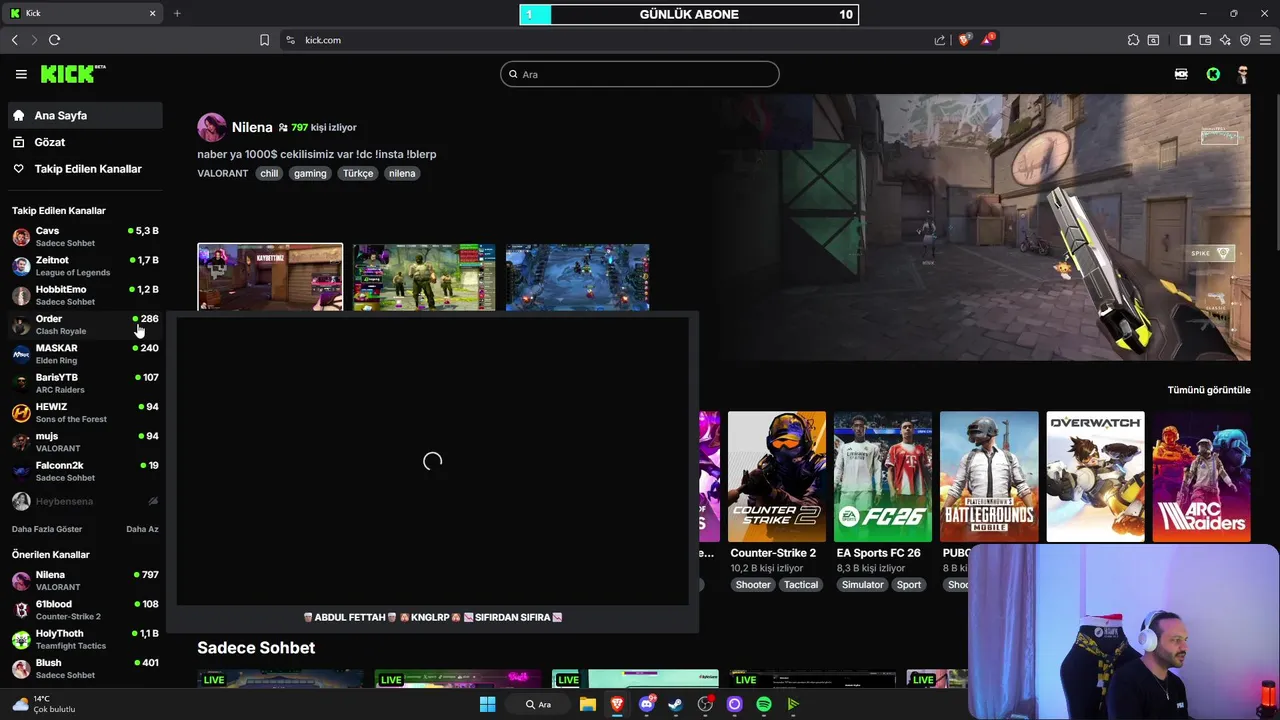Open the Brave Wallet icon
This screenshot has height=720, width=1280.
(x=1205, y=40)
